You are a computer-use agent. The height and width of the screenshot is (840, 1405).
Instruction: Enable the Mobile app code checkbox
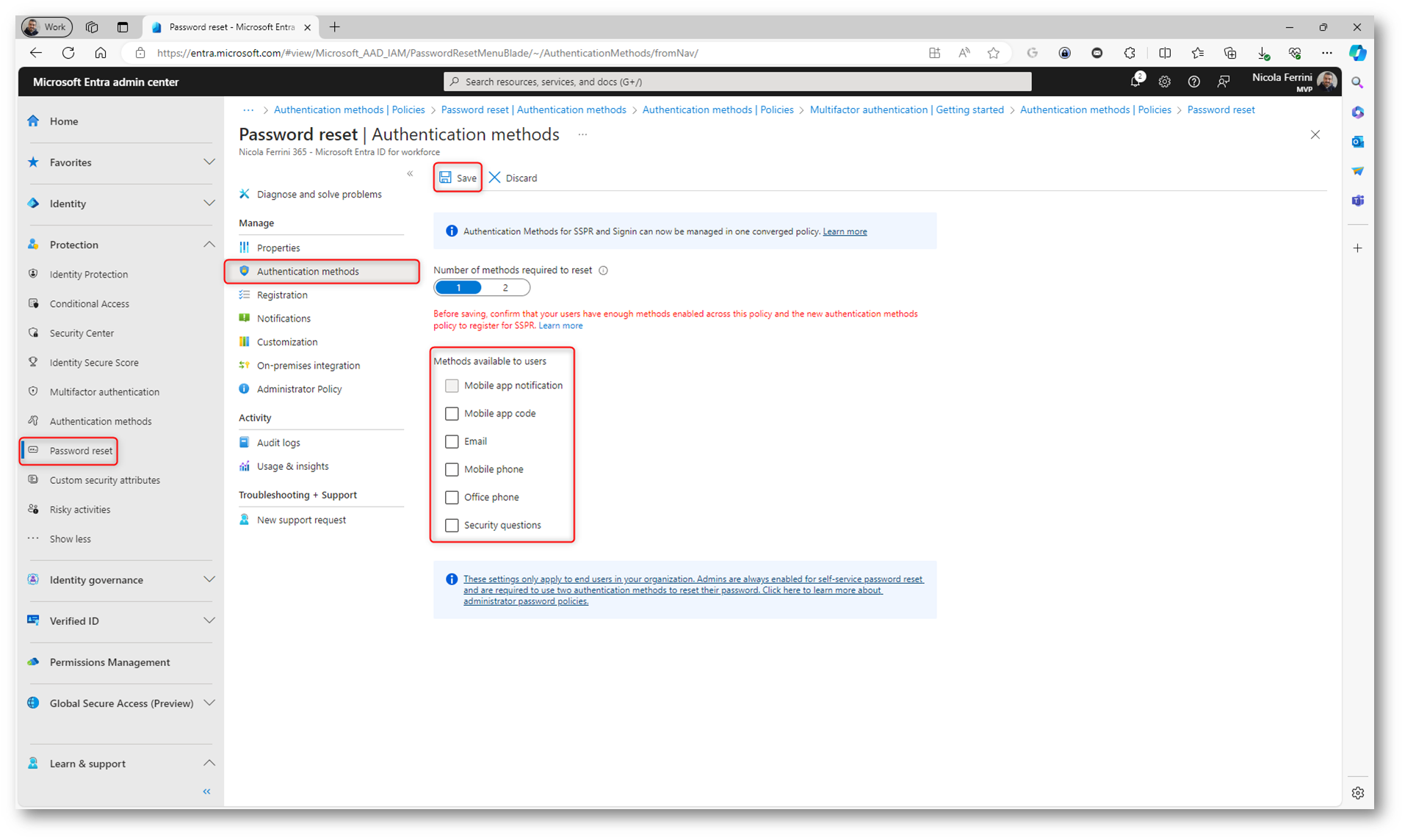[452, 413]
